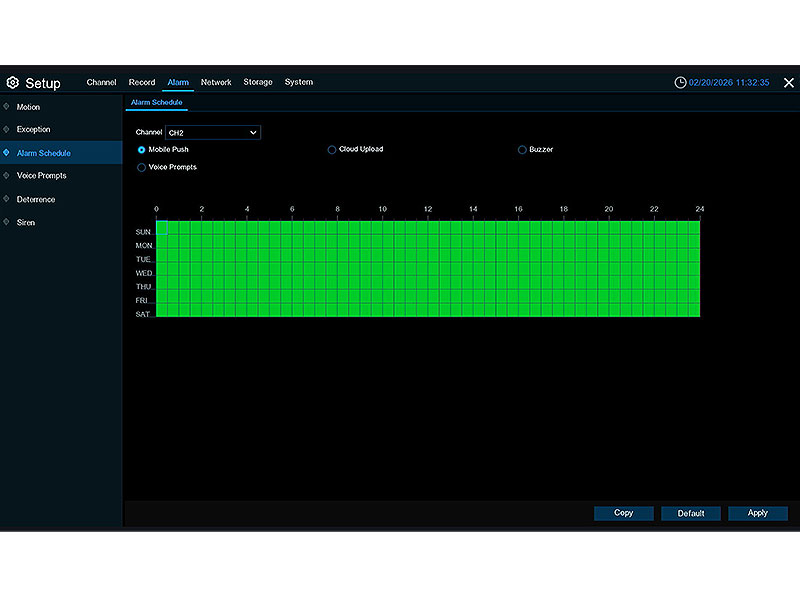Click the diamond icon next to Motion
Screen dimensions: 800x600
[7, 107]
